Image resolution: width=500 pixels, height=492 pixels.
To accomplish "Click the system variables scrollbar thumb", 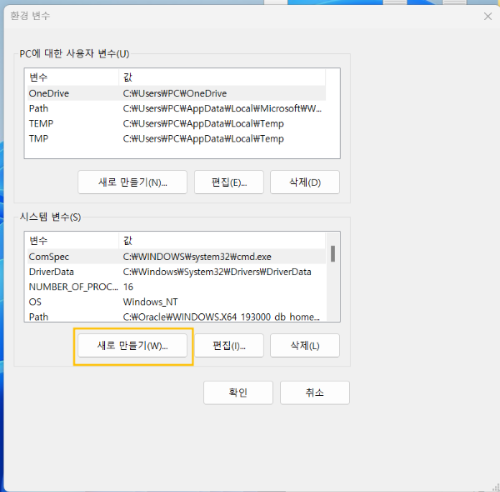I will click(333, 254).
